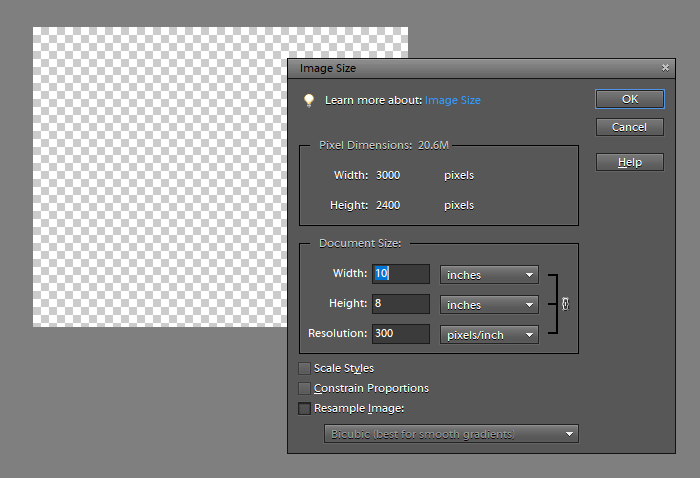Open Help from the dialog
700x478 pixels.
pos(629,162)
